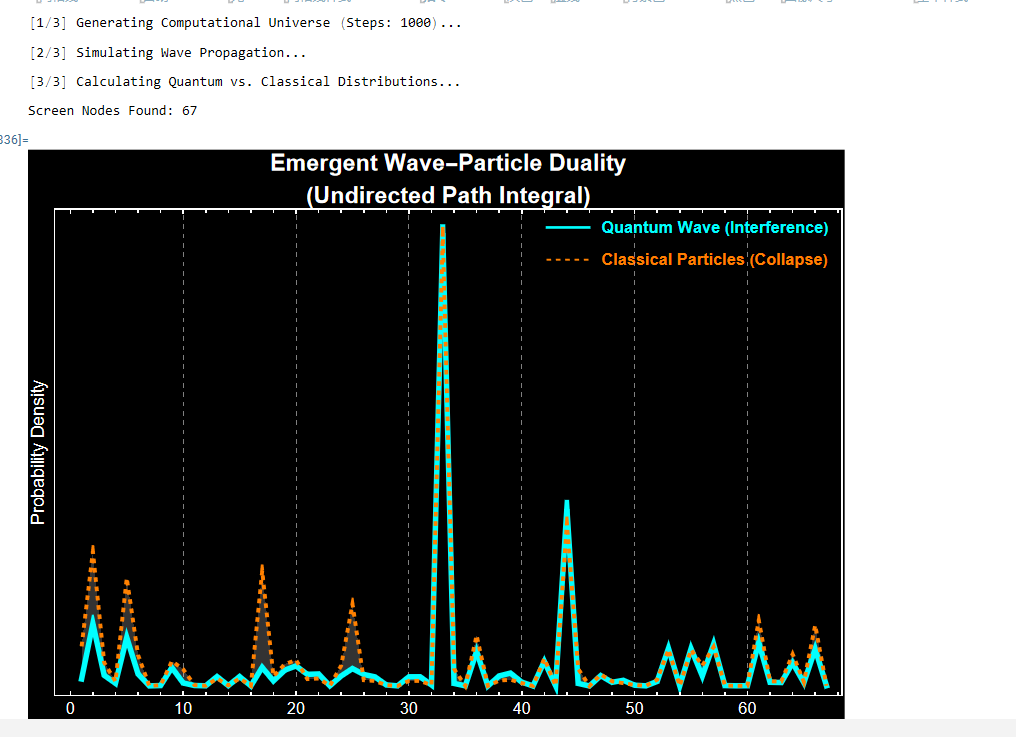Click the "[1/3] Generating Computational Universe" output line
The width and height of the screenshot is (1016, 737).
click(x=245, y=22)
